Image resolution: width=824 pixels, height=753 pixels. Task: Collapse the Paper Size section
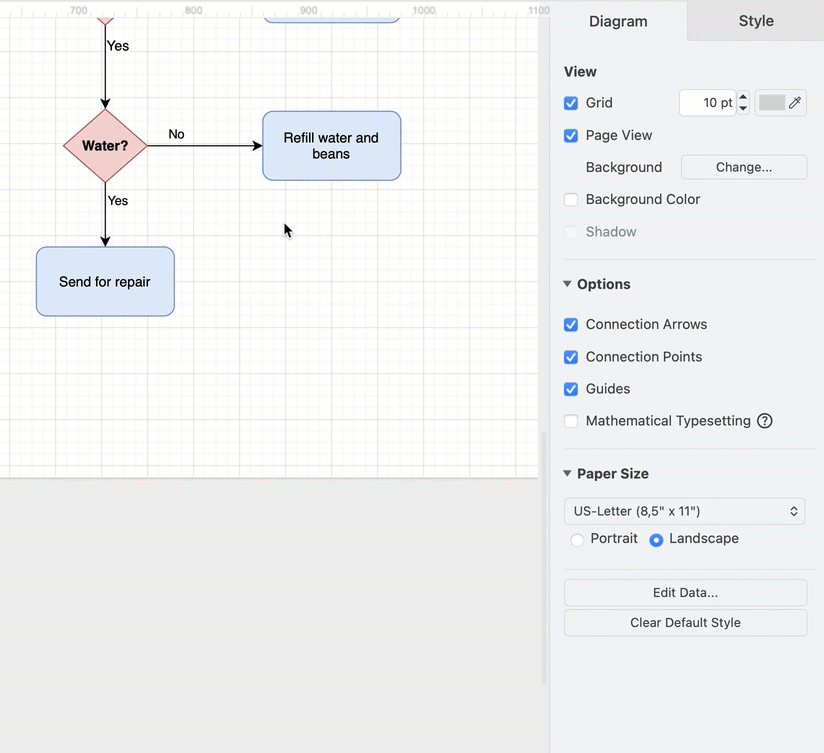pos(567,473)
